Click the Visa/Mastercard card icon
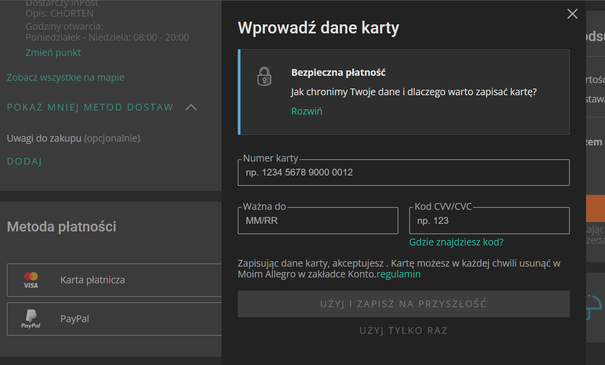Screen dimensions: 605x365 tap(31, 280)
